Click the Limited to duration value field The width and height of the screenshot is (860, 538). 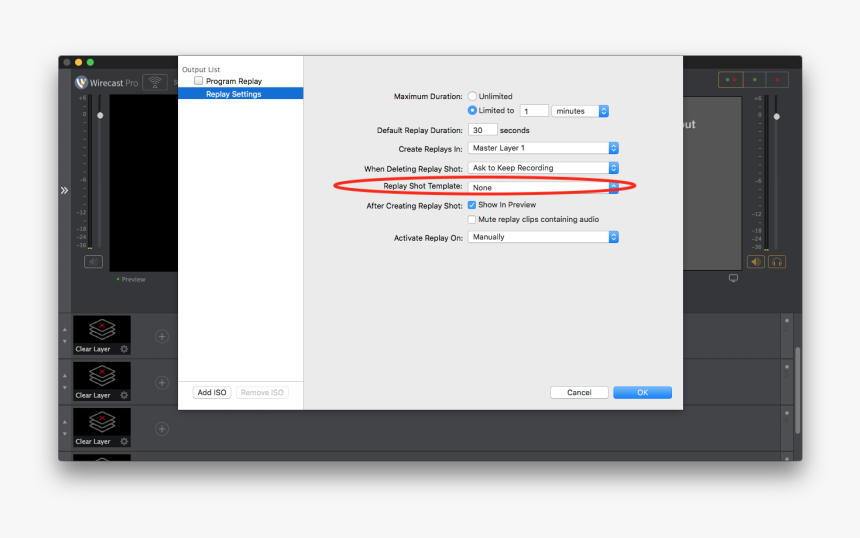click(x=534, y=111)
